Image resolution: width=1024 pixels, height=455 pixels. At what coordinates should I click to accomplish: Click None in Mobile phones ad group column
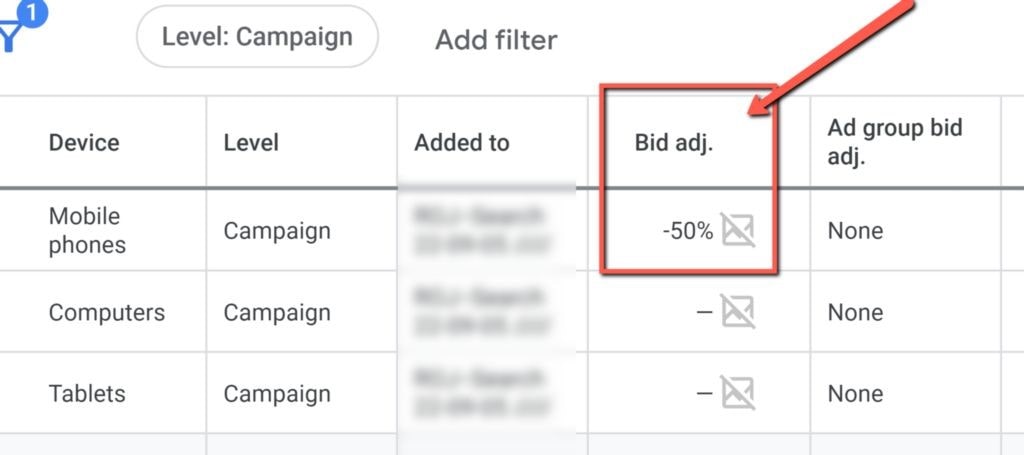tap(855, 231)
